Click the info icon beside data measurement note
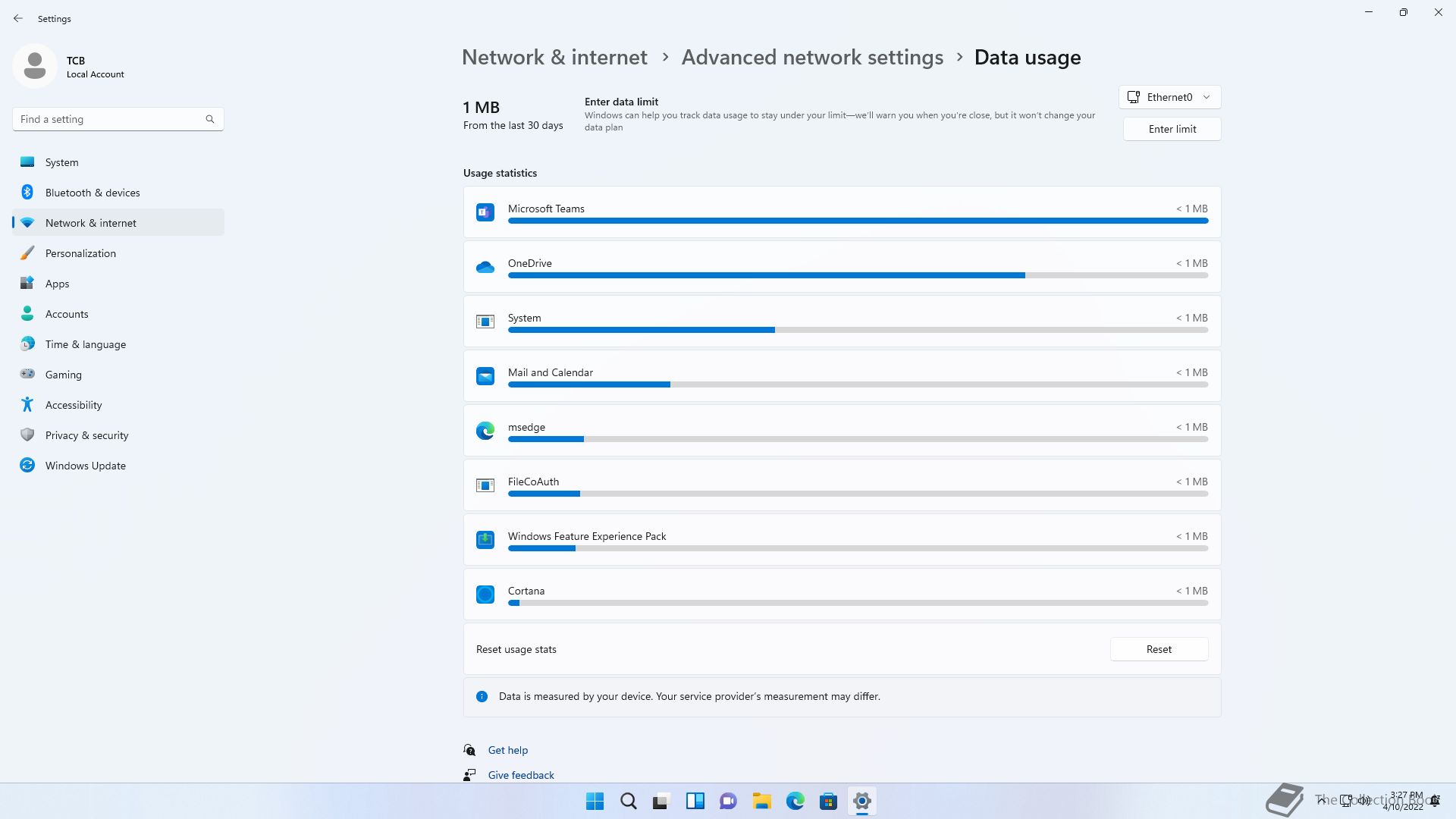 (x=482, y=696)
